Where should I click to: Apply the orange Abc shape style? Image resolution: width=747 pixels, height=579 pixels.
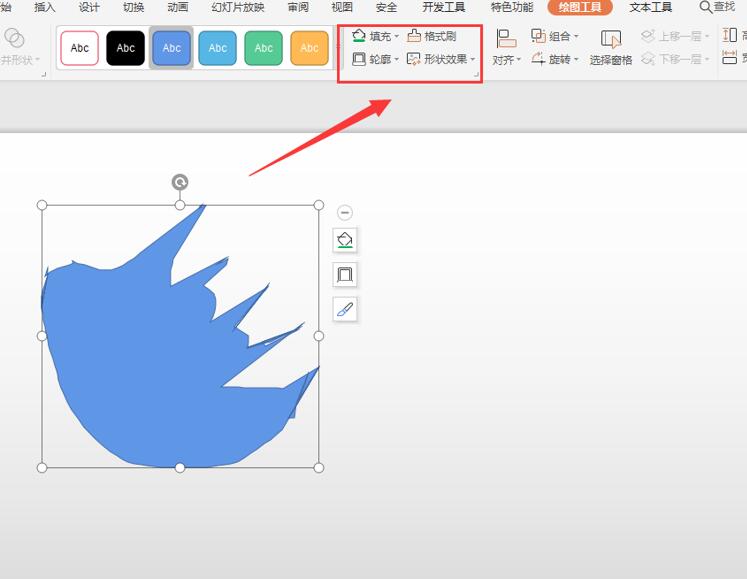point(309,48)
